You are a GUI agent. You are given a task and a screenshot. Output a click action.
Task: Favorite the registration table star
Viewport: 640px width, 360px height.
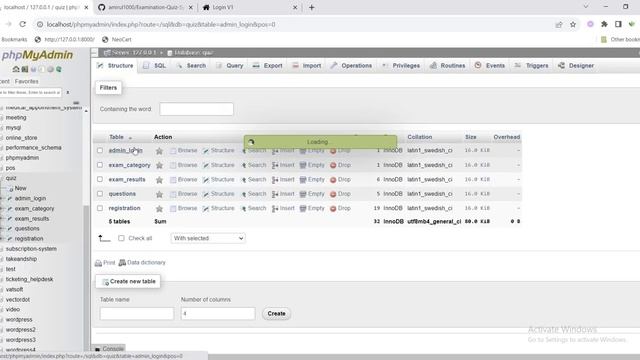159,209
